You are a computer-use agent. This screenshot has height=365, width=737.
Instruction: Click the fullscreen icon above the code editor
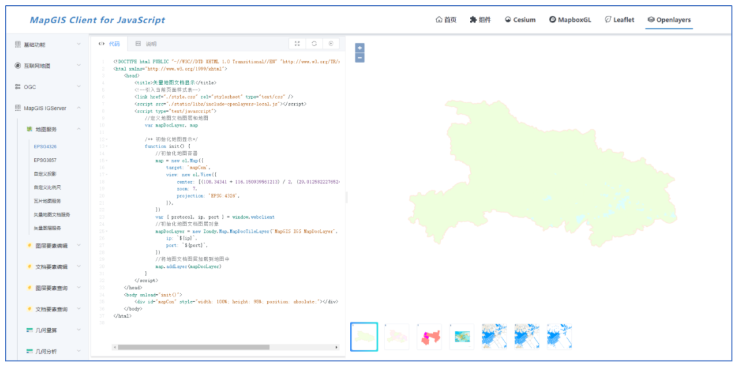click(x=297, y=43)
